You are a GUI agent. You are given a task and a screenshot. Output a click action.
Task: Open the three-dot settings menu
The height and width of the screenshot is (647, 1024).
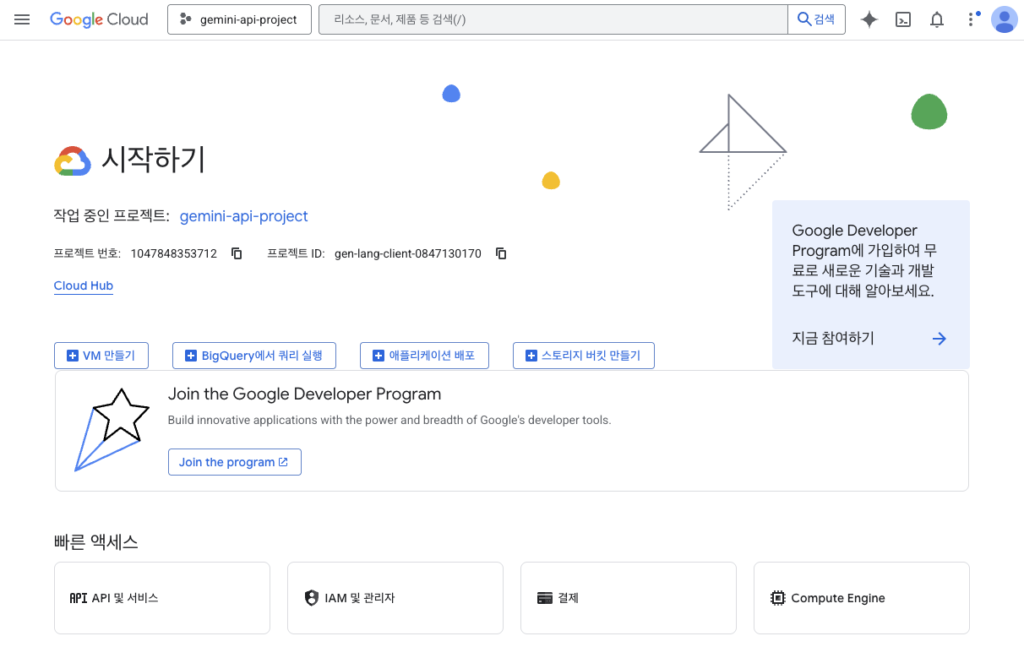point(971,20)
